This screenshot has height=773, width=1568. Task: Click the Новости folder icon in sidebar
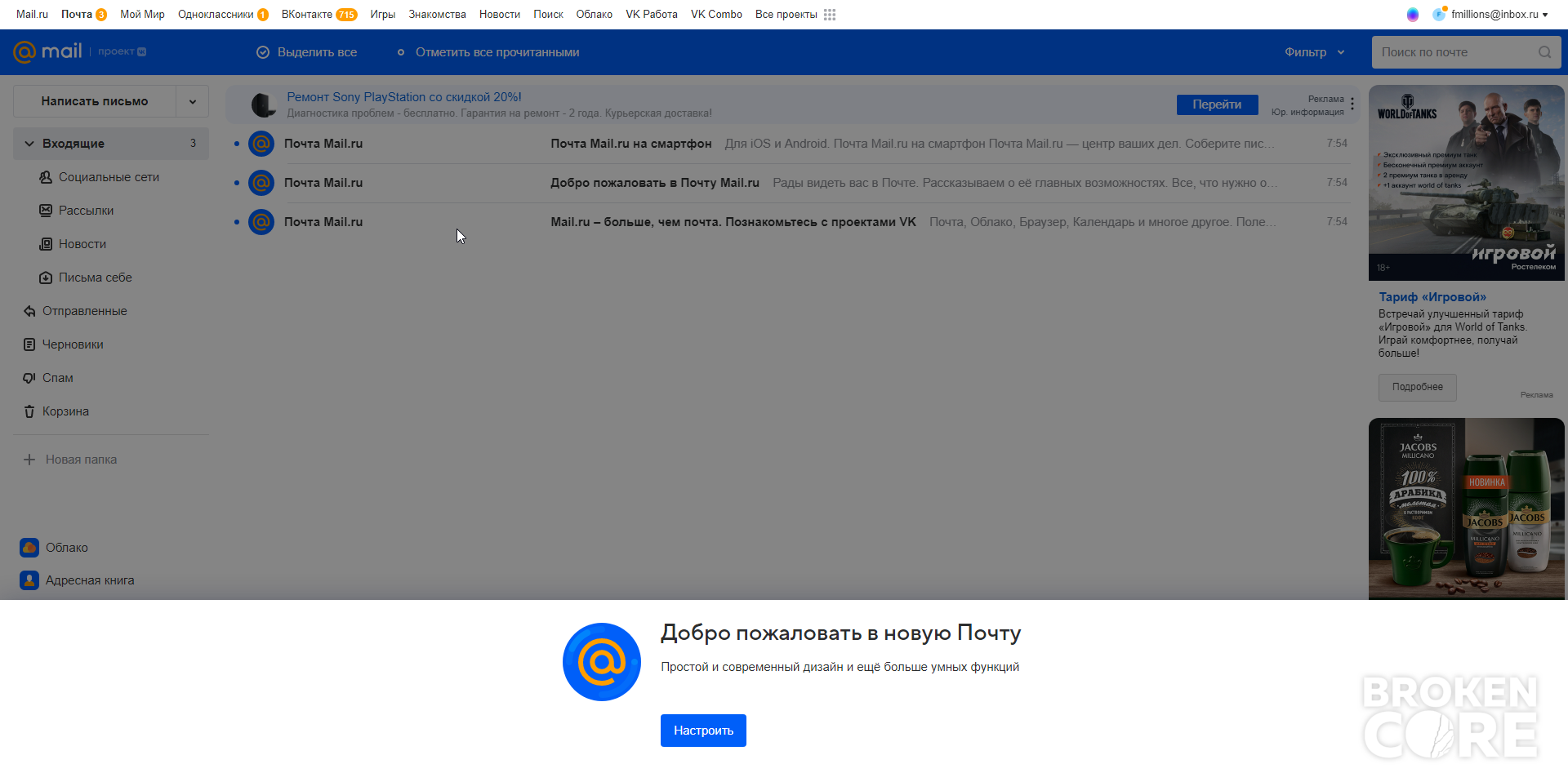click(x=46, y=244)
